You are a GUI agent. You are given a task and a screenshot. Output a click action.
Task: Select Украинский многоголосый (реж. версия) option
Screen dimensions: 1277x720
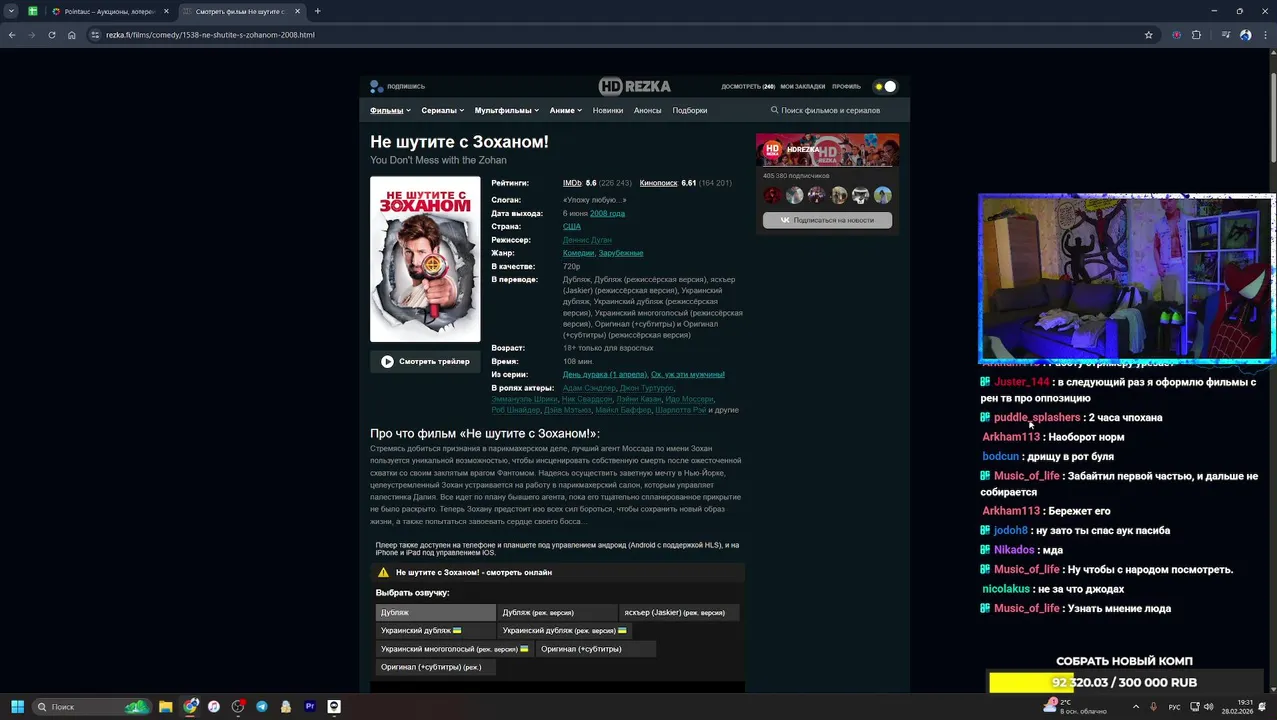[x=454, y=649]
